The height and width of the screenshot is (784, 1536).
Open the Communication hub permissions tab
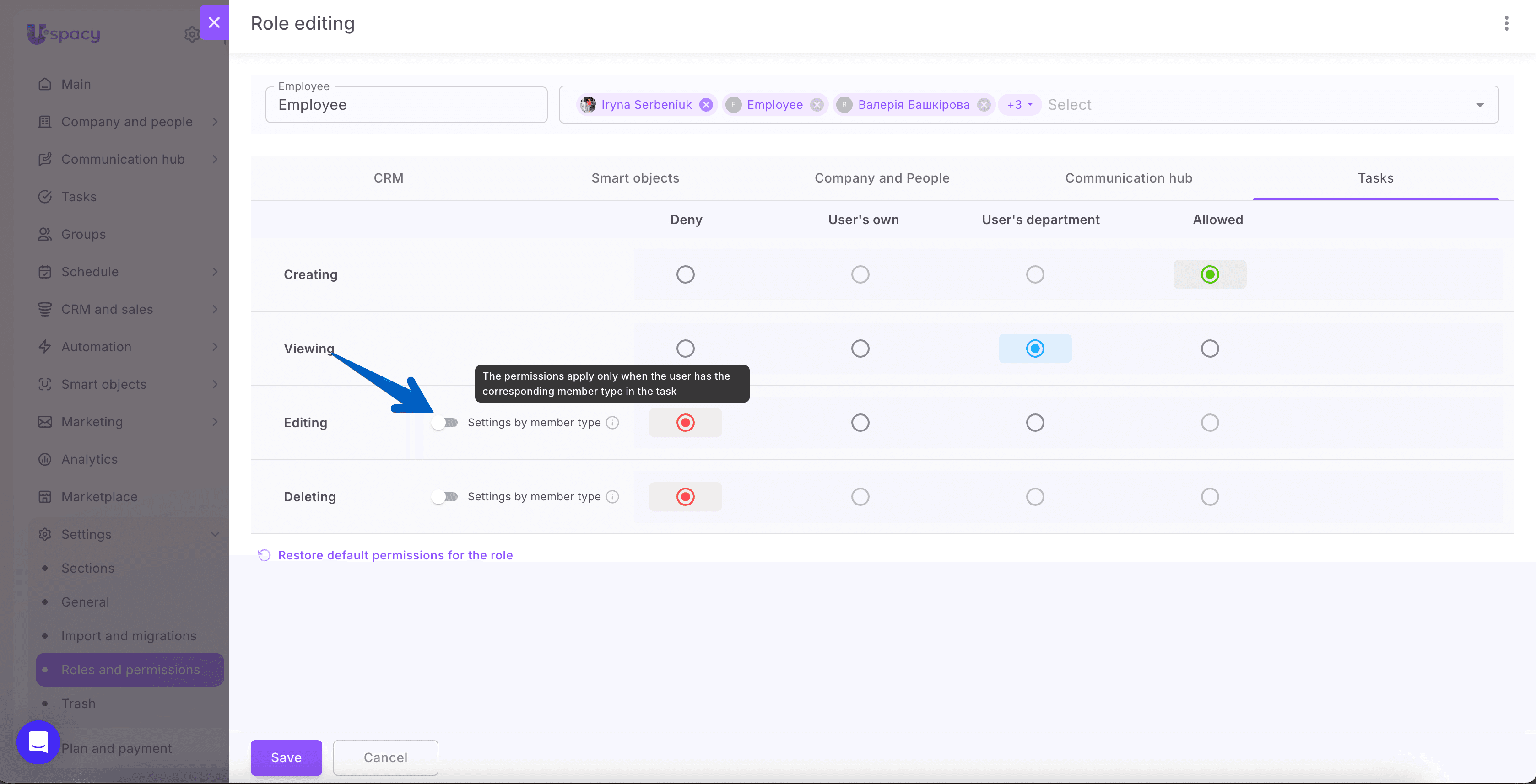click(1129, 178)
